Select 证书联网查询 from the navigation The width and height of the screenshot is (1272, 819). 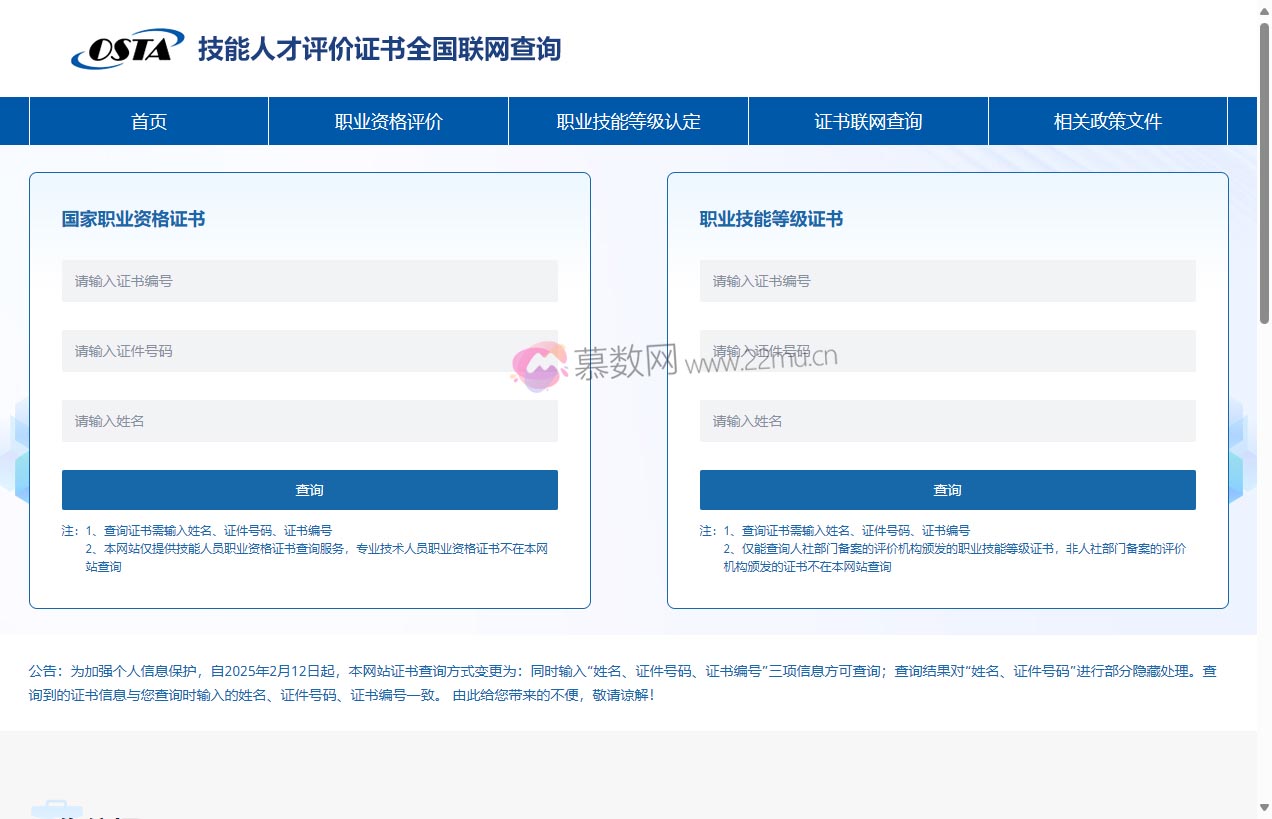pyautogui.click(x=867, y=121)
